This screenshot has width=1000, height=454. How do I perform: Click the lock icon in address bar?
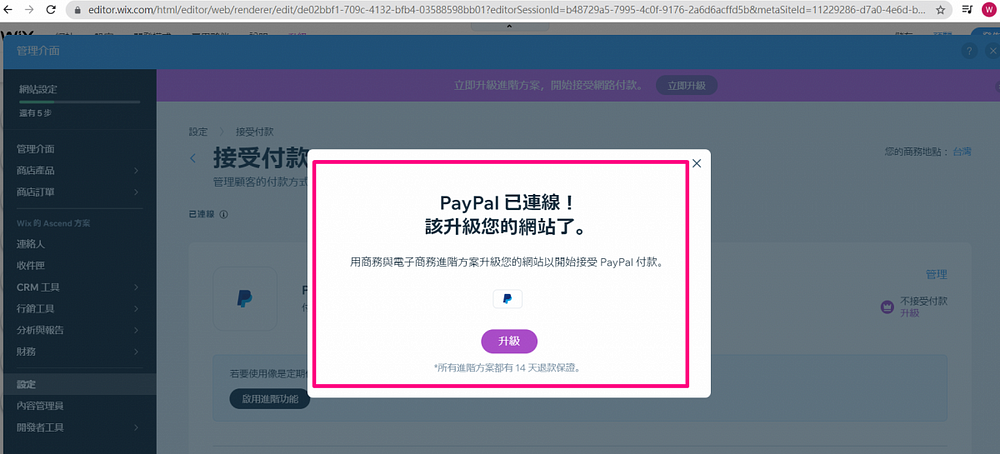[77, 10]
